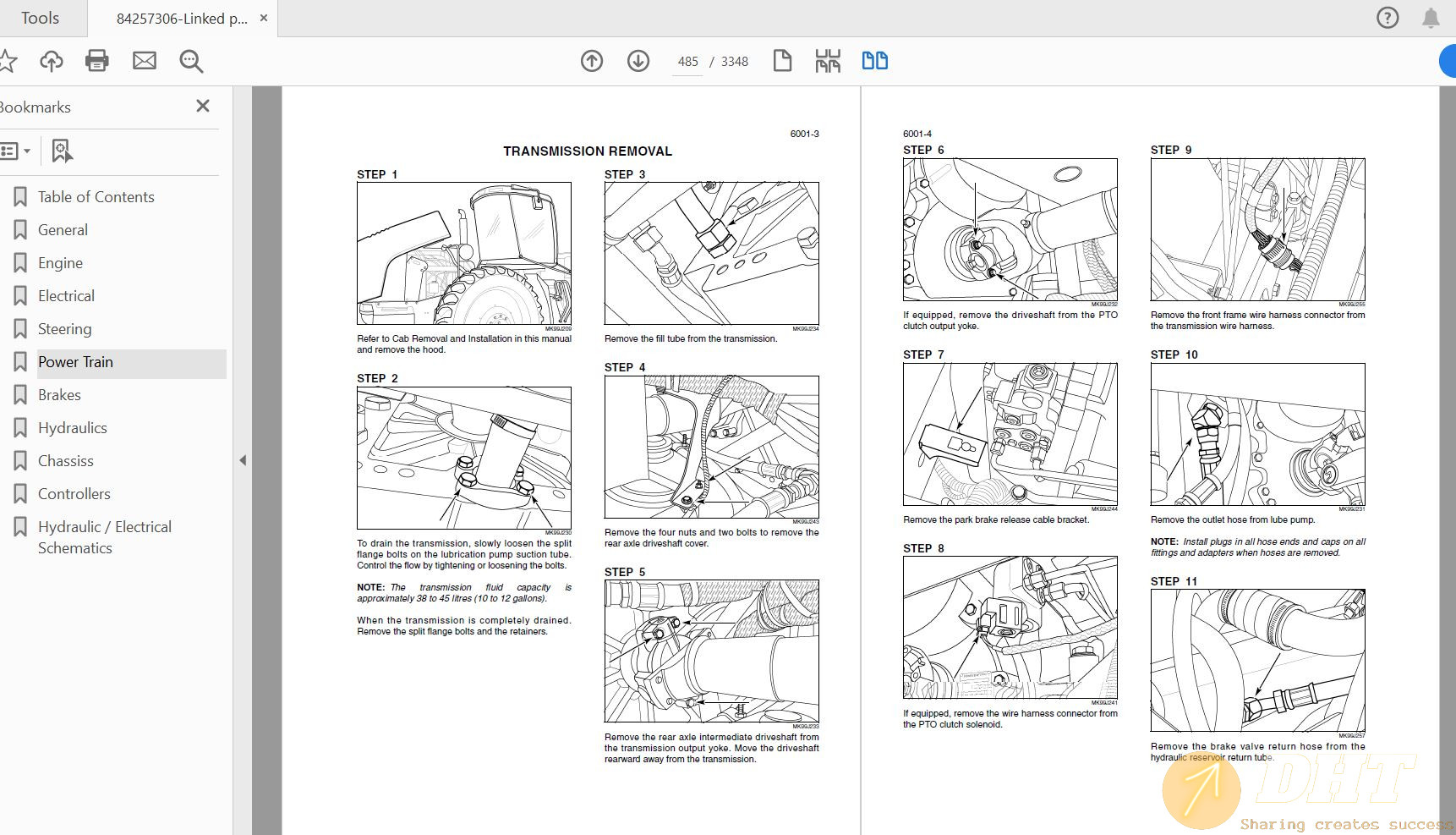1456x835 pixels.
Task: Click the add new bookmark icon
Action: click(62, 151)
